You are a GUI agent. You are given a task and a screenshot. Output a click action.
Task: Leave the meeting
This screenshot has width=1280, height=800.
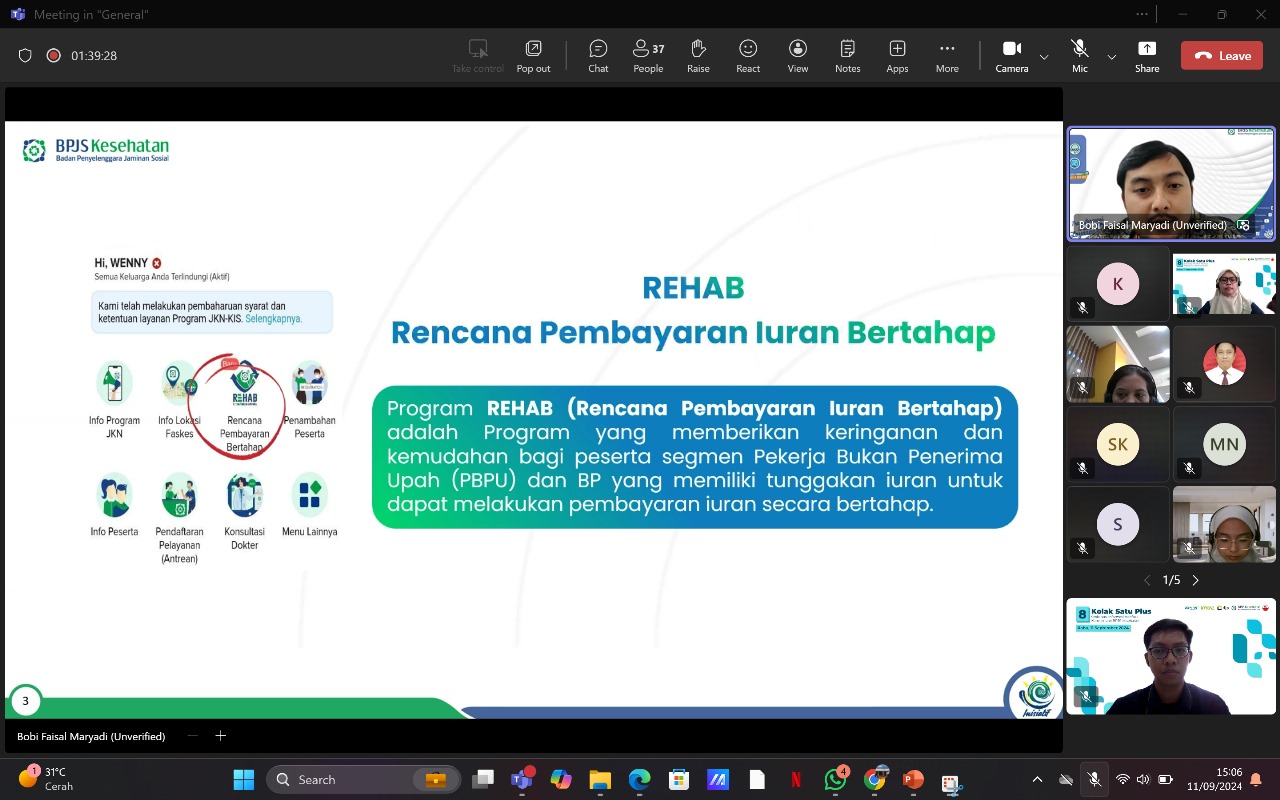(x=1222, y=56)
